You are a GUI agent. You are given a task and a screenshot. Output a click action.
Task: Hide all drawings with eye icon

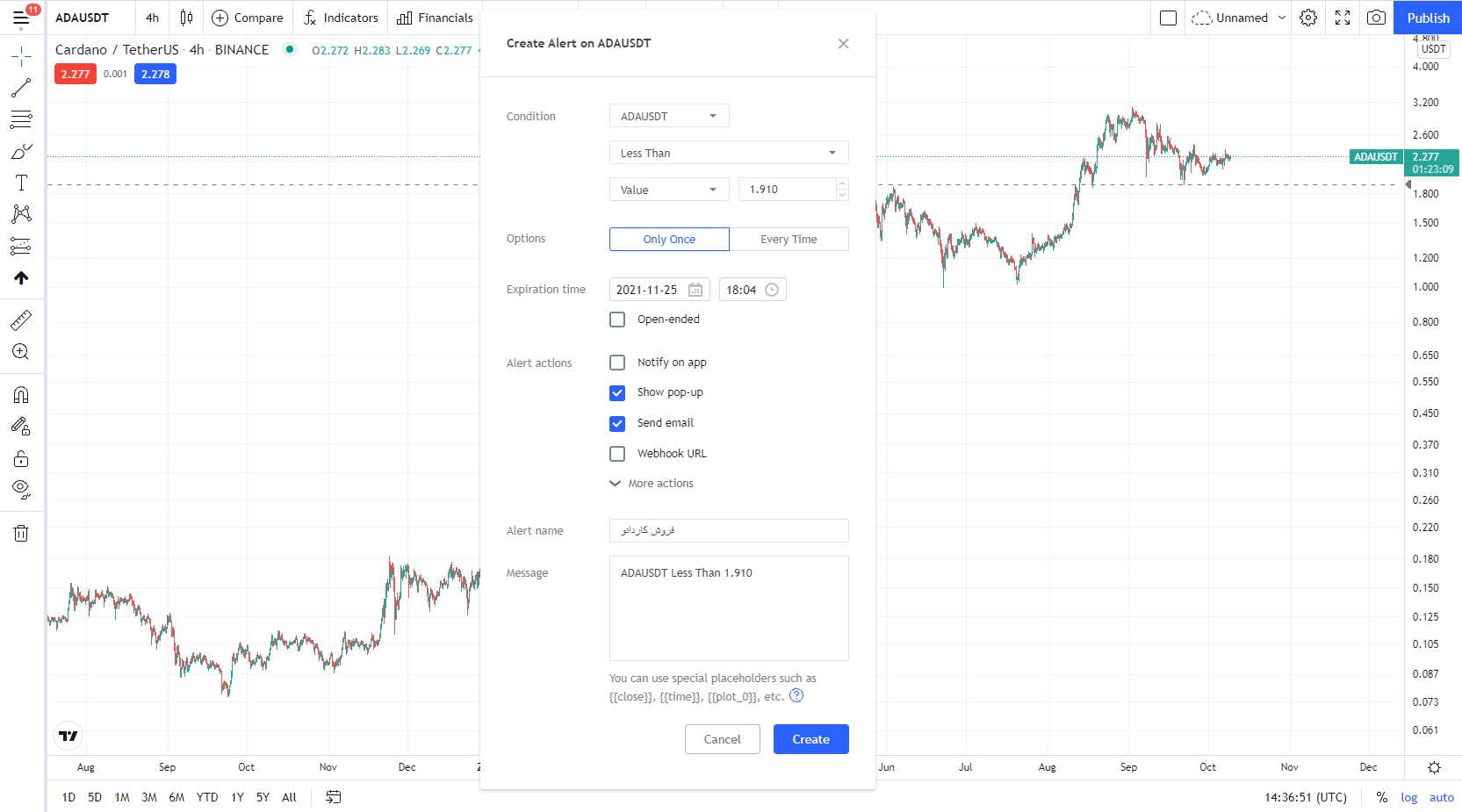[21, 490]
